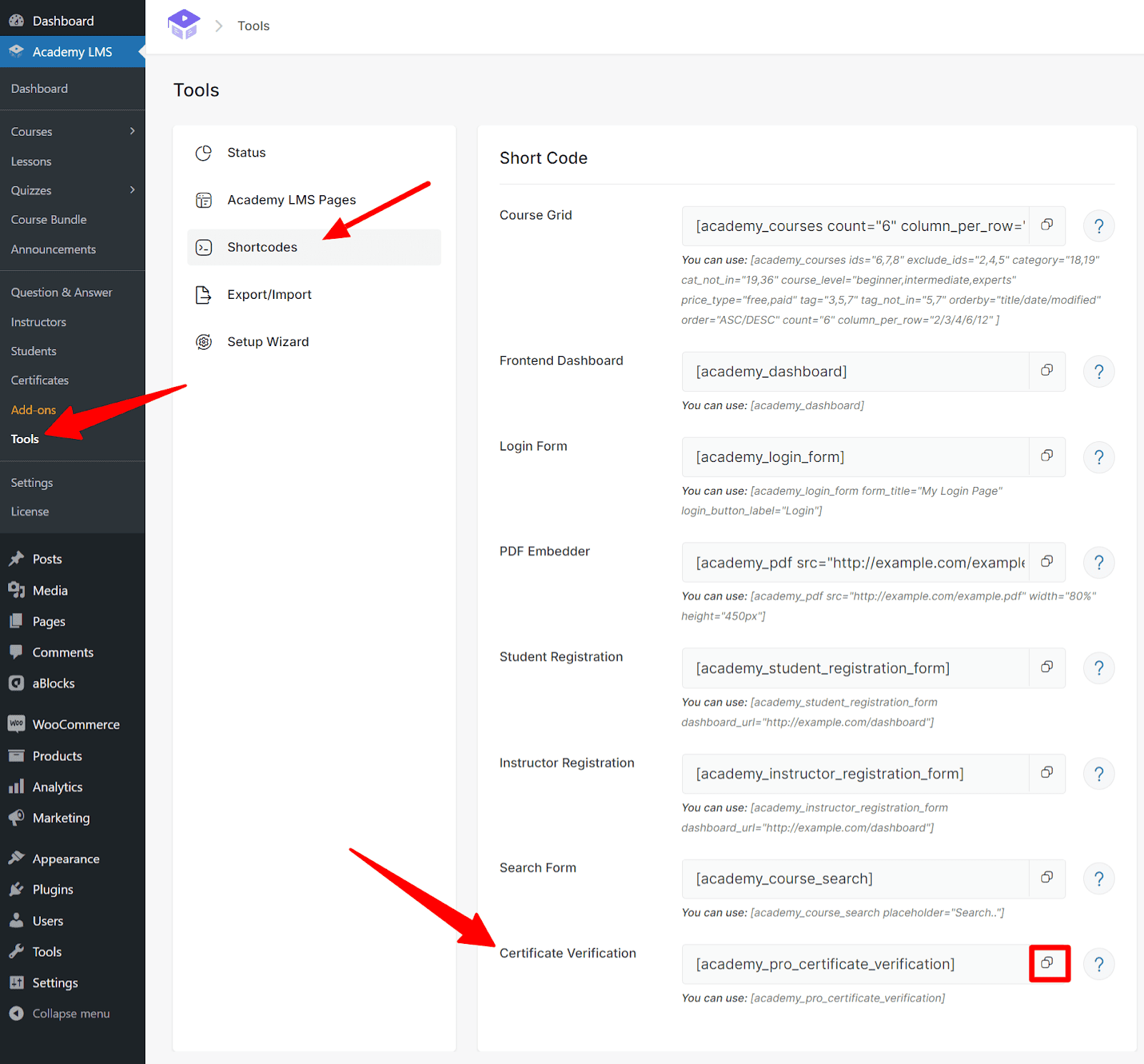Open the Export/Import section

point(269,294)
